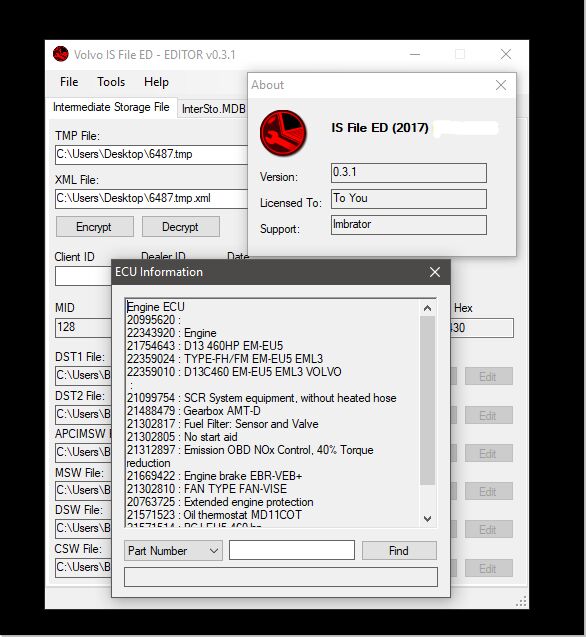Open the Tools menu
586x637 pixels.
point(111,82)
